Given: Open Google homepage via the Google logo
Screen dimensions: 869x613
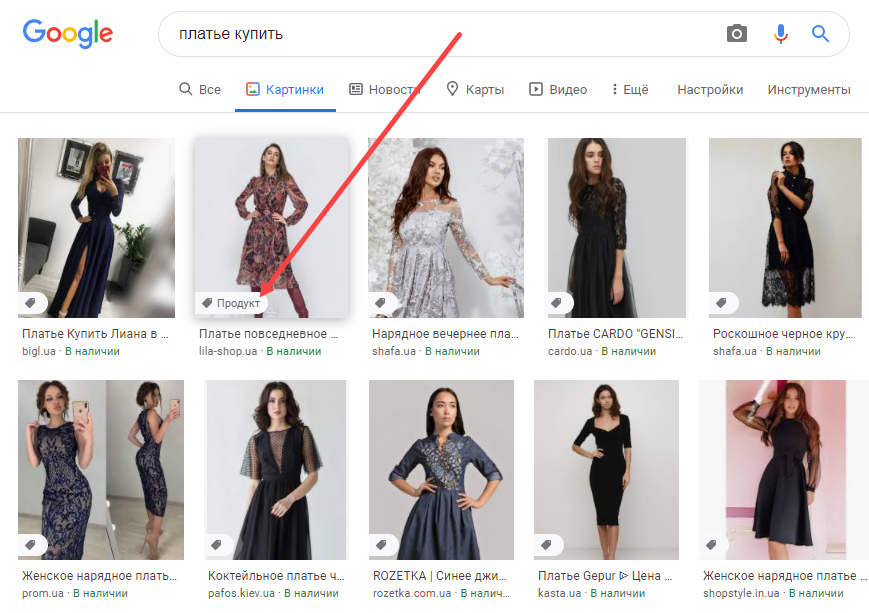Looking at the screenshot, I should click(67, 33).
